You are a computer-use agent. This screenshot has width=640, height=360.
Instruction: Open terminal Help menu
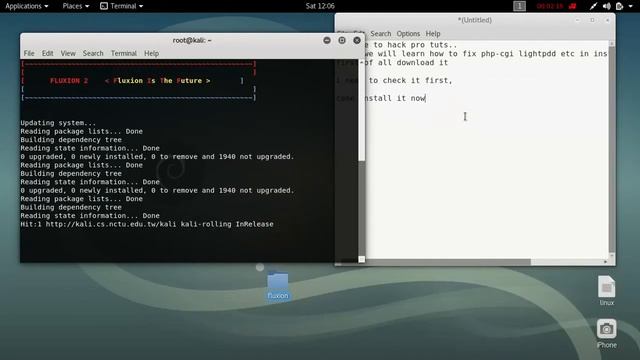click(151, 53)
